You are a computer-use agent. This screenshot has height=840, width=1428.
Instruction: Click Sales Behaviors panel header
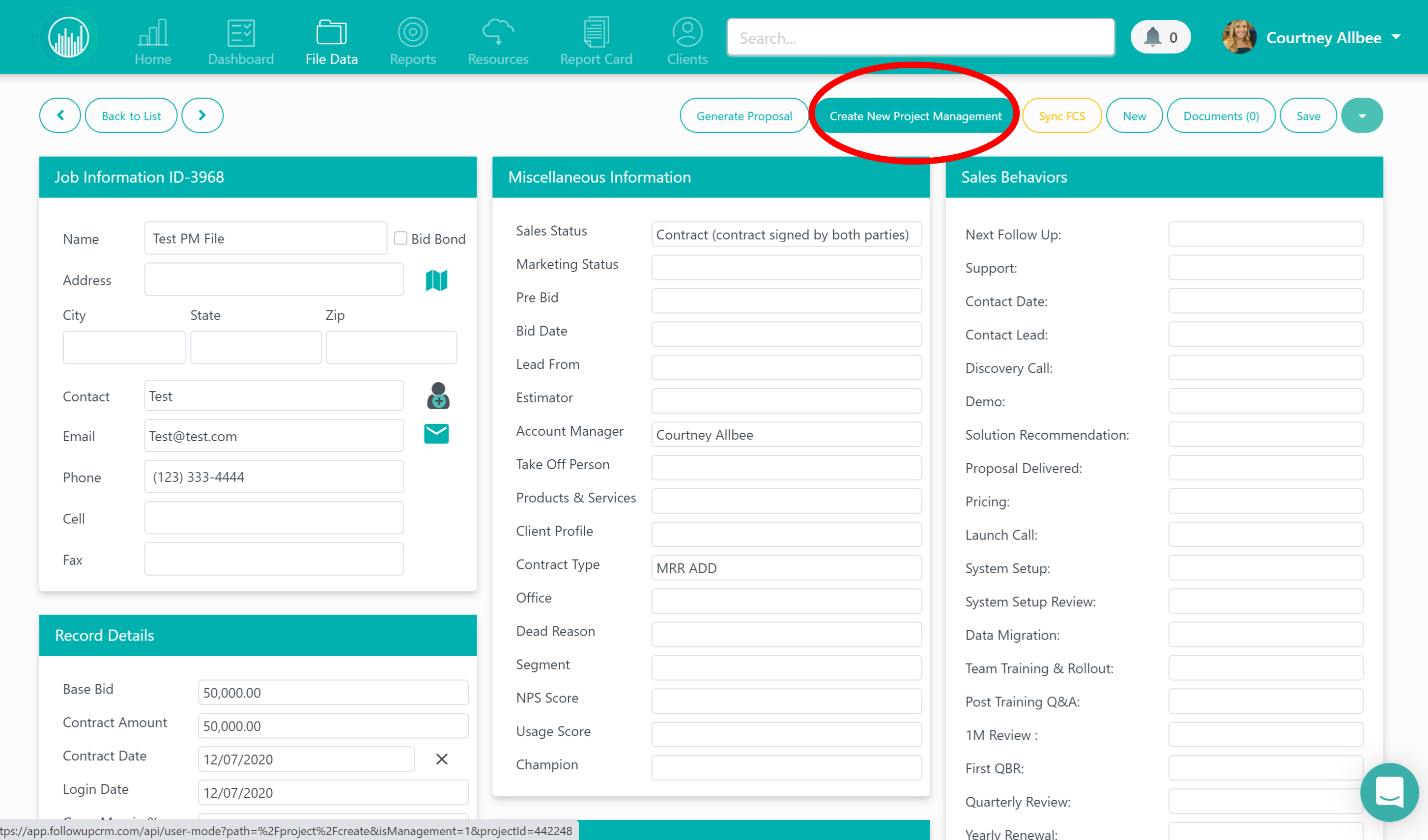click(1165, 177)
